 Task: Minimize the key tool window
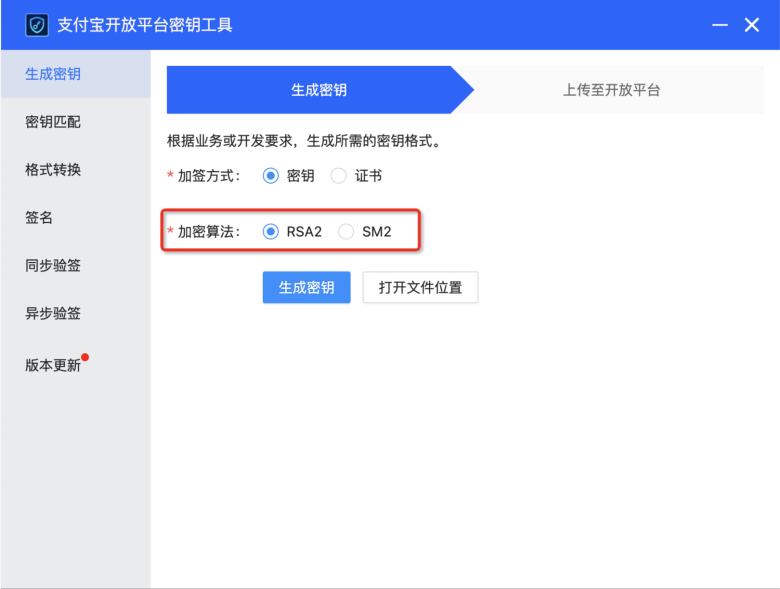(717, 25)
